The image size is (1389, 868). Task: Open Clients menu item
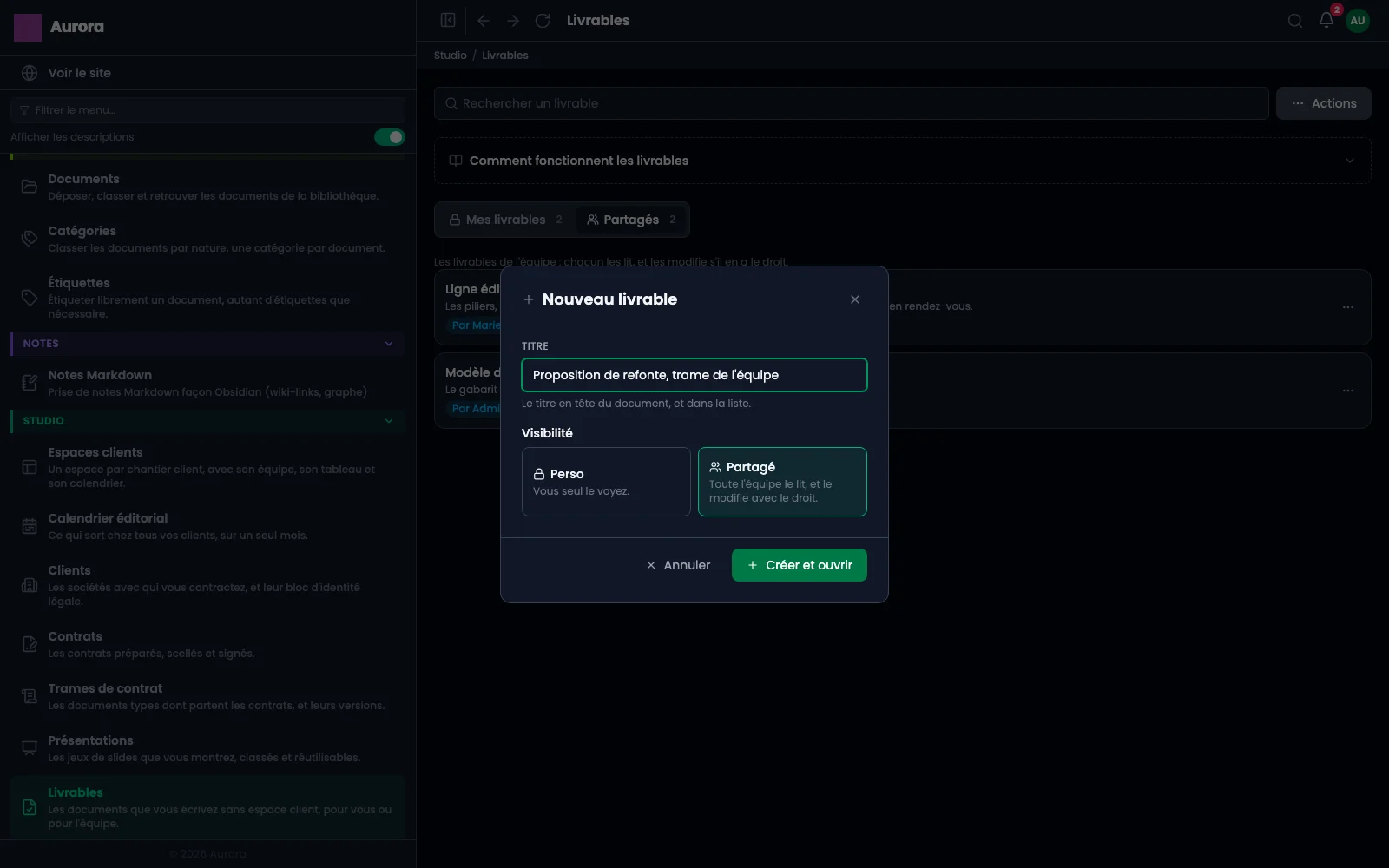[208, 585]
